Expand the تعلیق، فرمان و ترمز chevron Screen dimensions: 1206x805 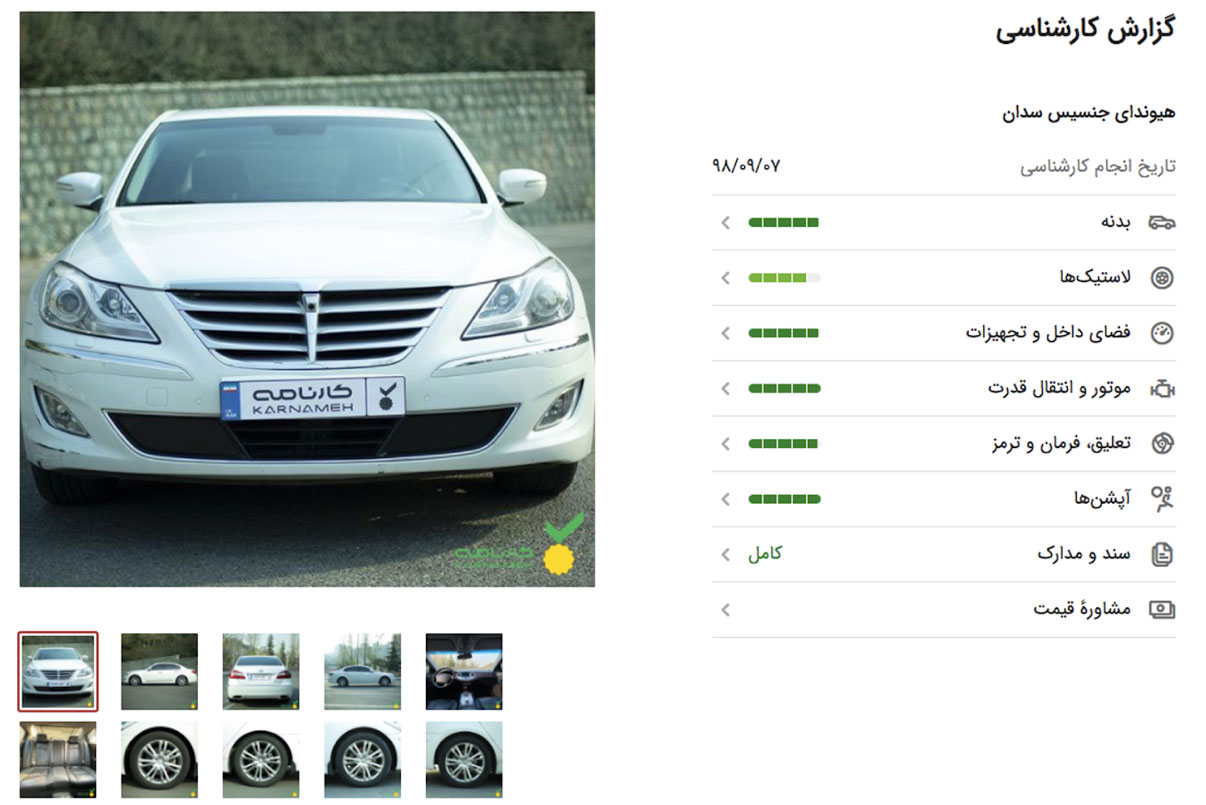tap(726, 443)
